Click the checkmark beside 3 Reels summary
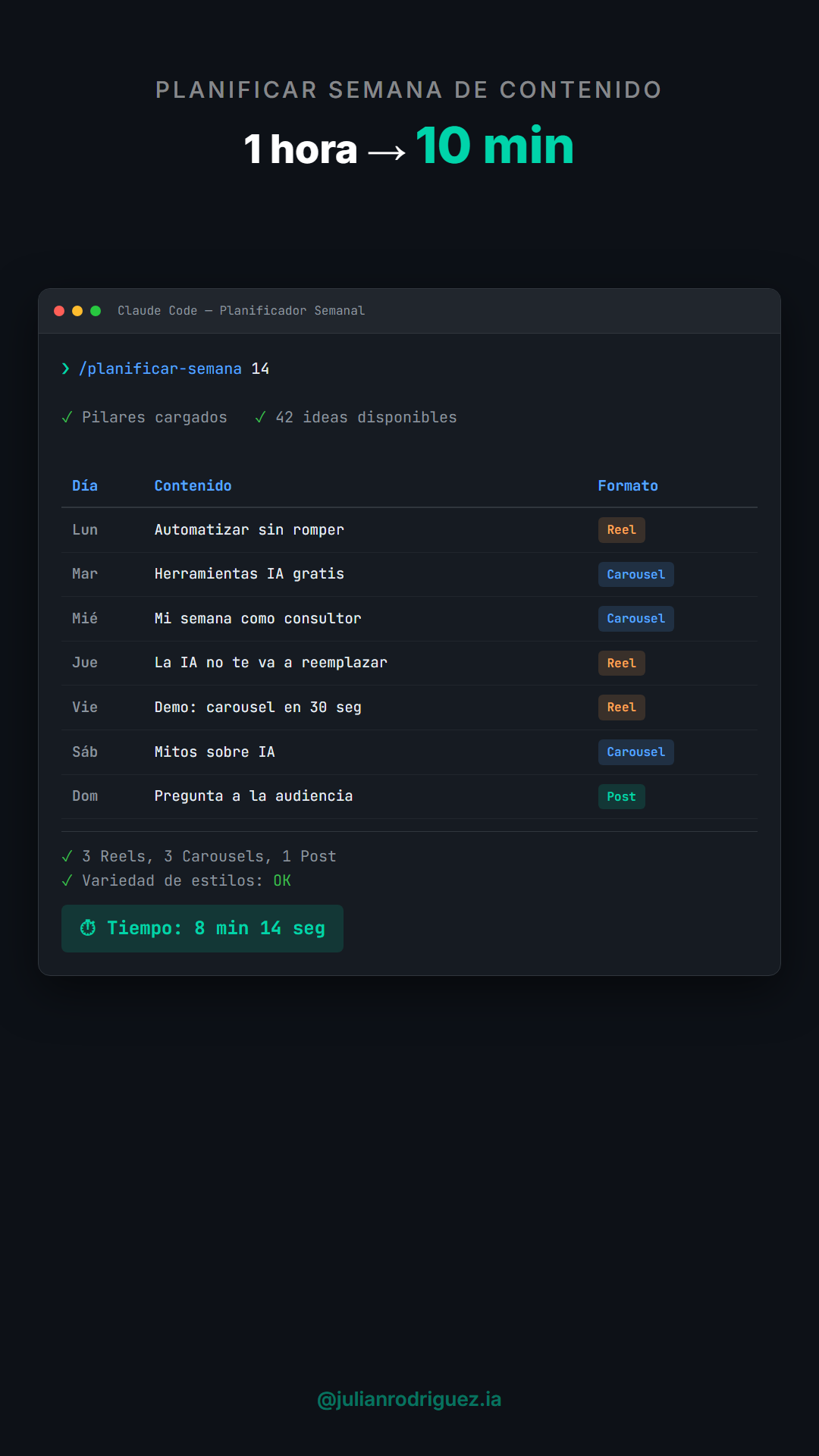 click(x=67, y=856)
